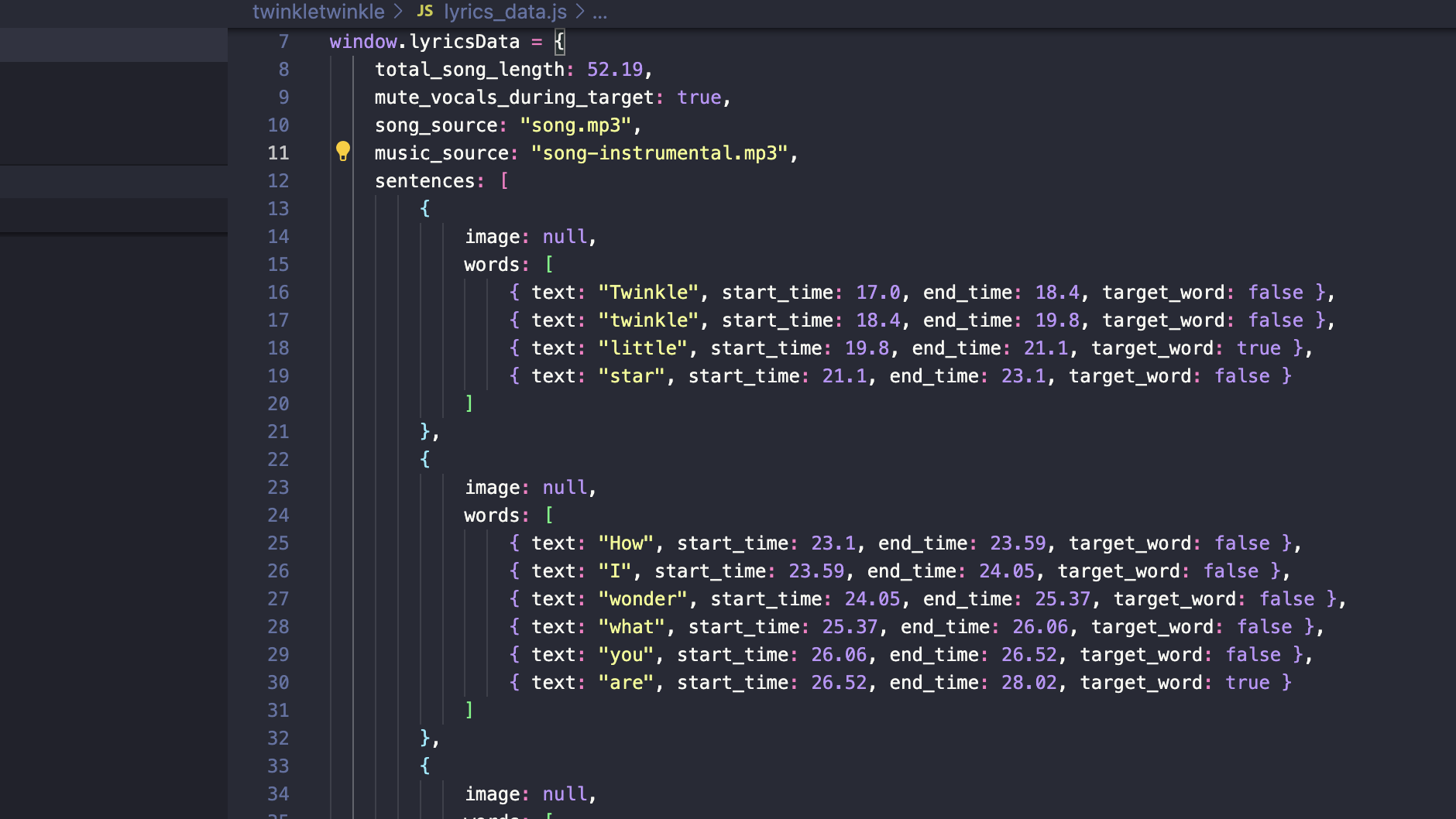Select lyrics_data.js in the breadcrumb
The height and width of the screenshot is (819, 1456).
[x=505, y=12]
